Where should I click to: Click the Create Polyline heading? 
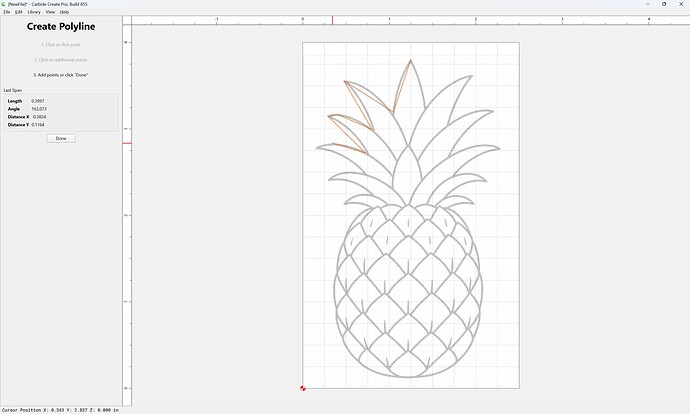tap(61, 26)
